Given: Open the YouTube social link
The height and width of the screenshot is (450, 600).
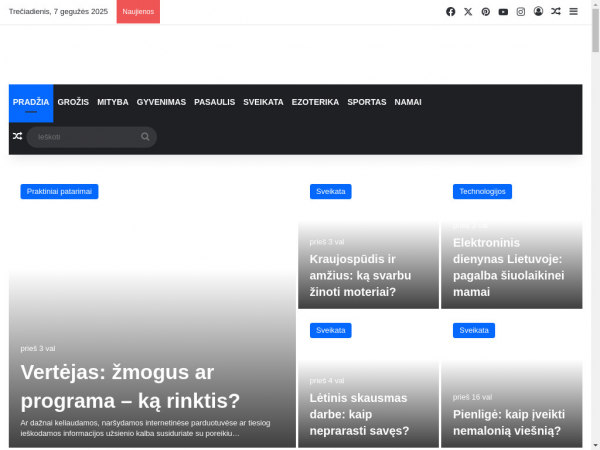Looking at the screenshot, I should click(x=503, y=12).
